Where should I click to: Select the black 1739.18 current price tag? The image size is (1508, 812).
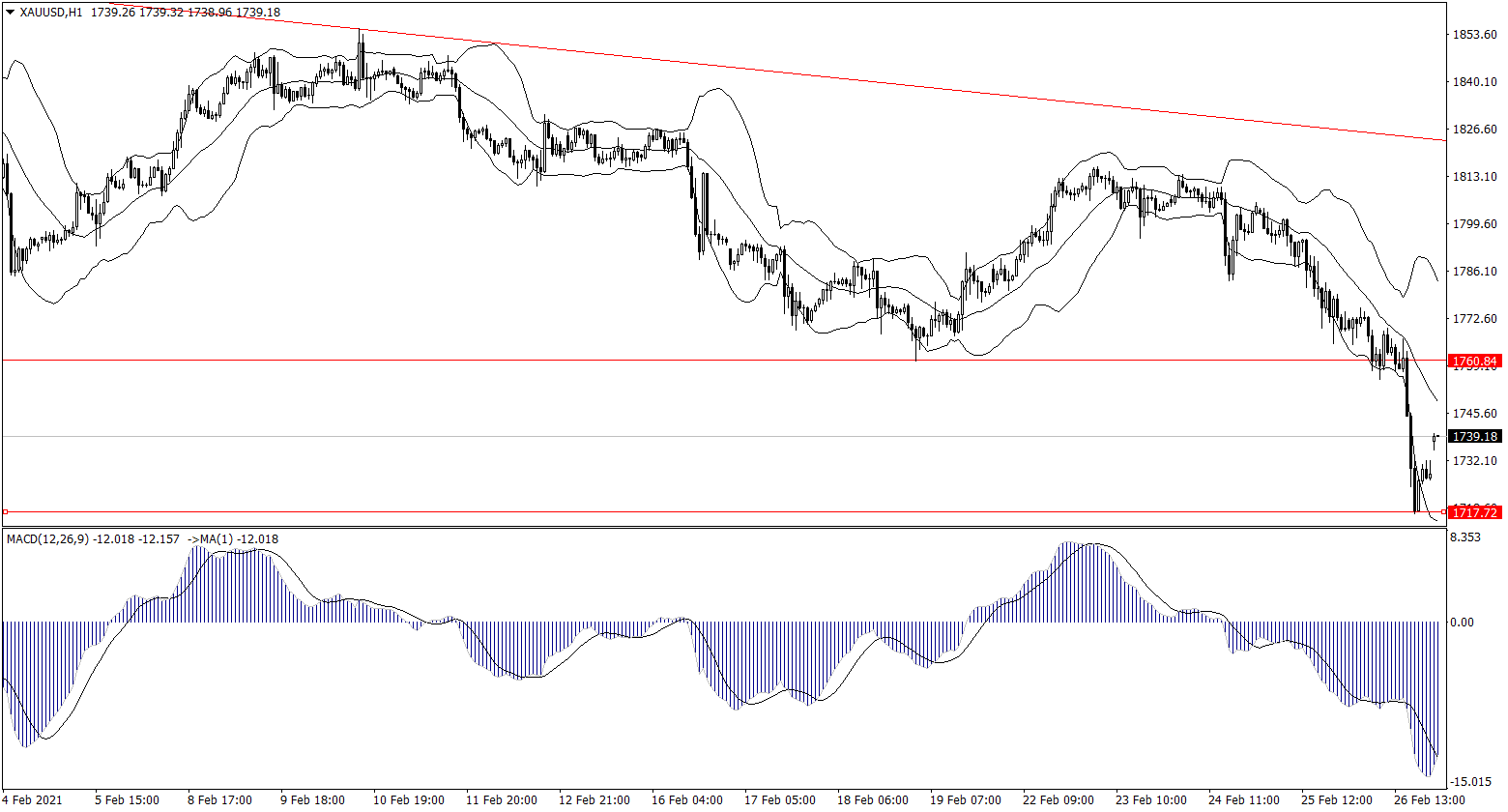pyautogui.click(x=1475, y=437)
